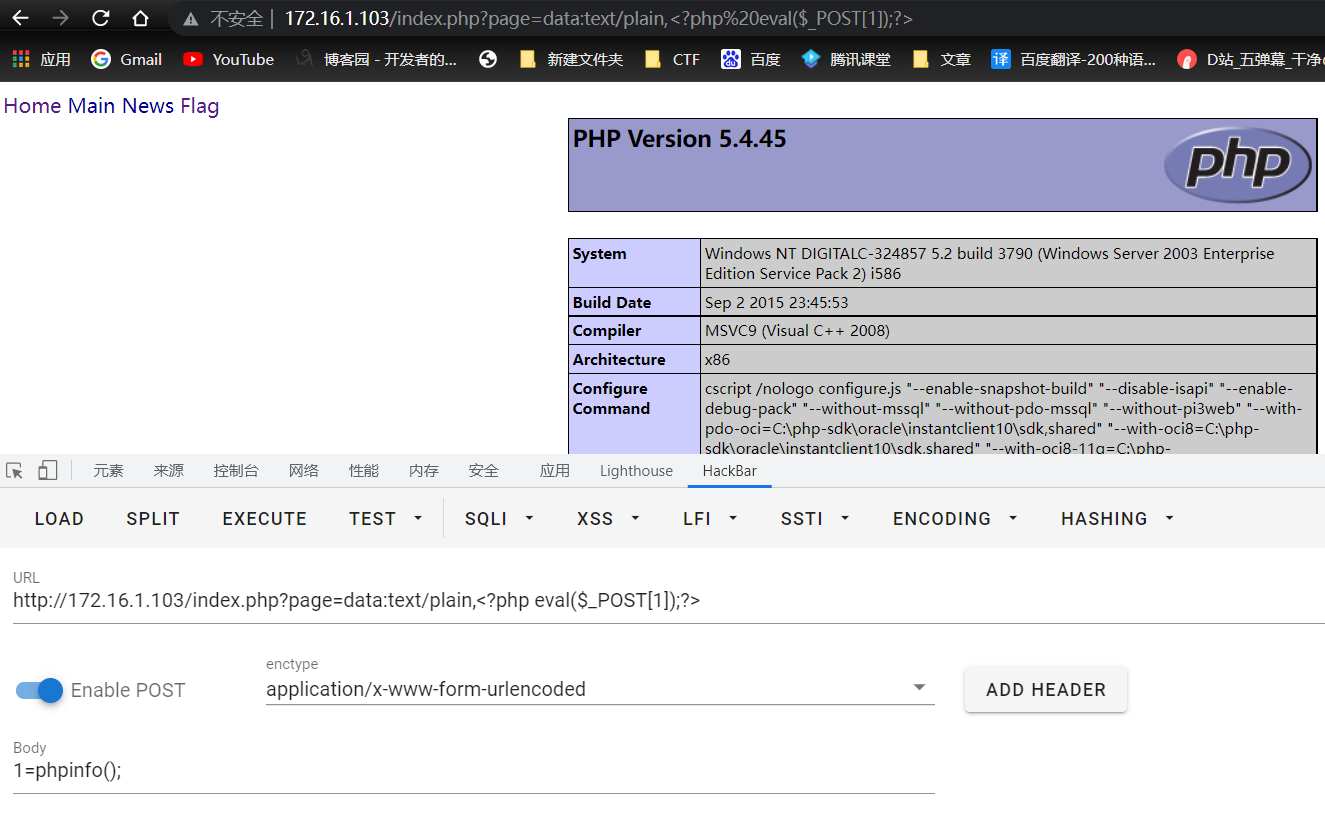Viewport: 1325px width, 814px height.
Task: Open the 博客园 bookmark
Action: 376,59
